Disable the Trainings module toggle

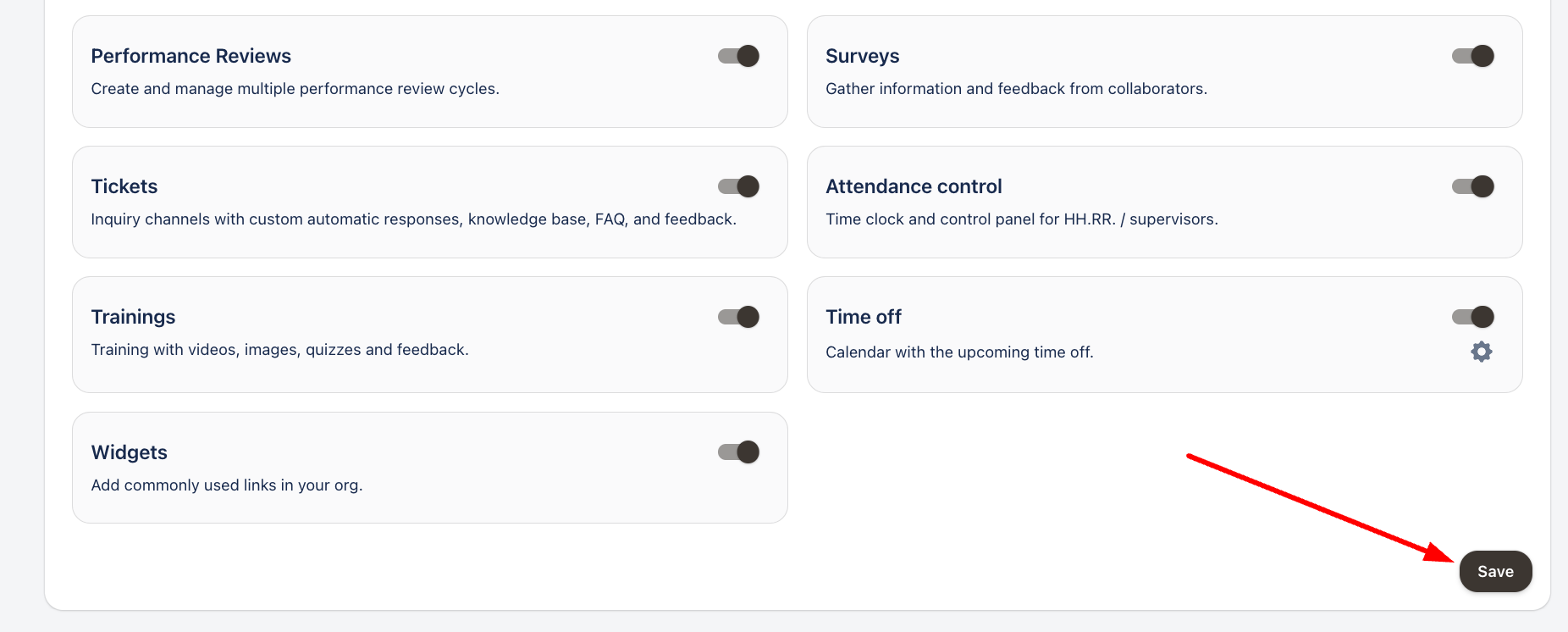click(738, 317)
